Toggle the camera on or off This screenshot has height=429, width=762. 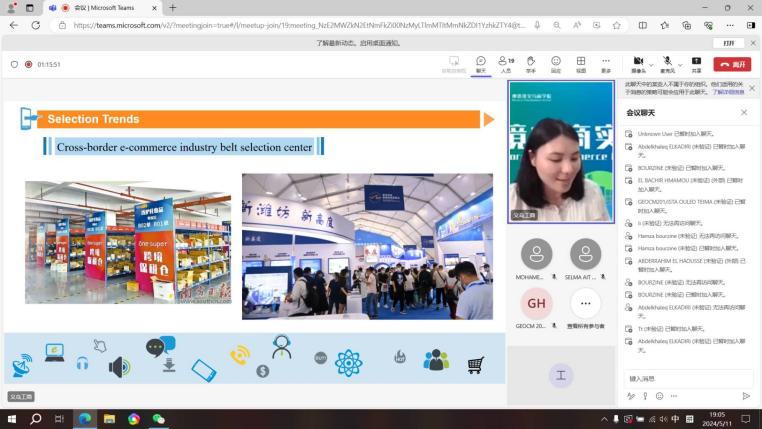coord(637,62)
